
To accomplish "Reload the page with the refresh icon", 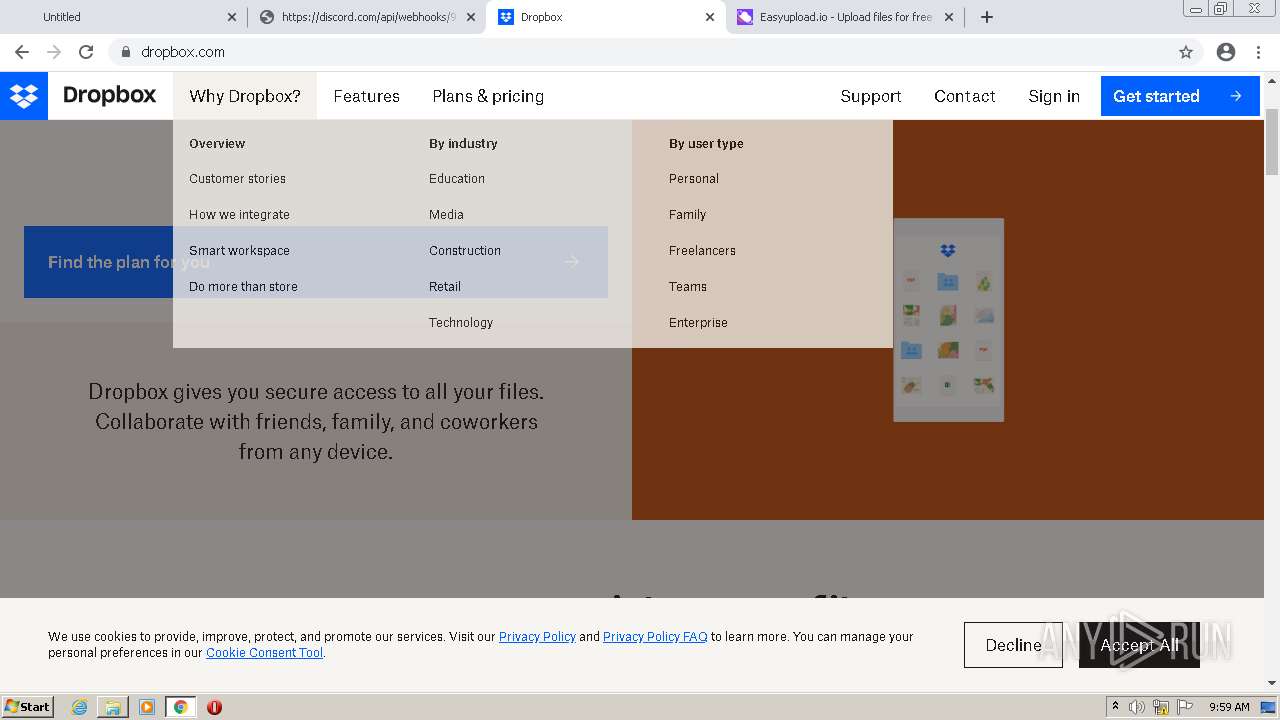I will coord(86,52).
